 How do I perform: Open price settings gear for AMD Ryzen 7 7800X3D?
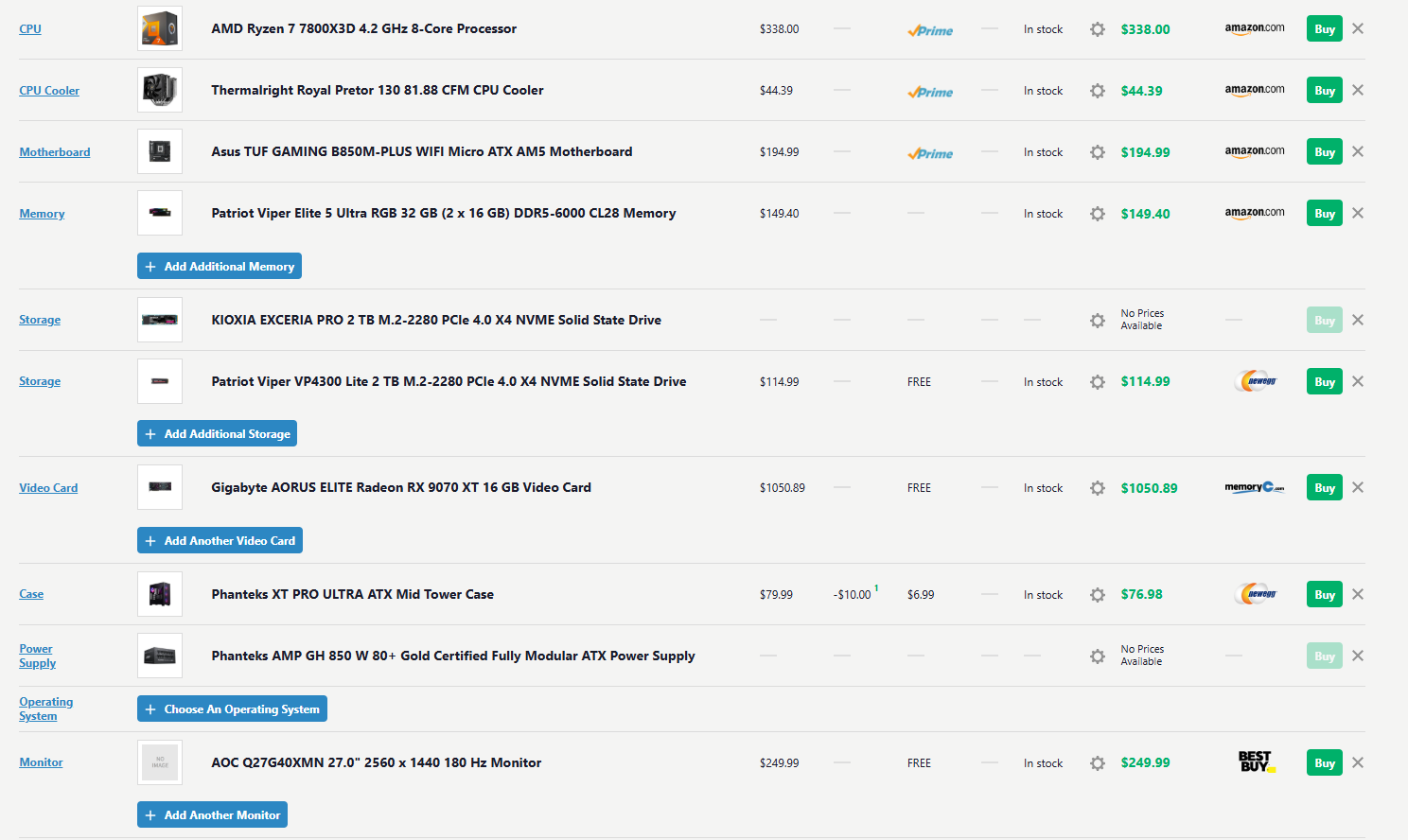point(1098,29)
